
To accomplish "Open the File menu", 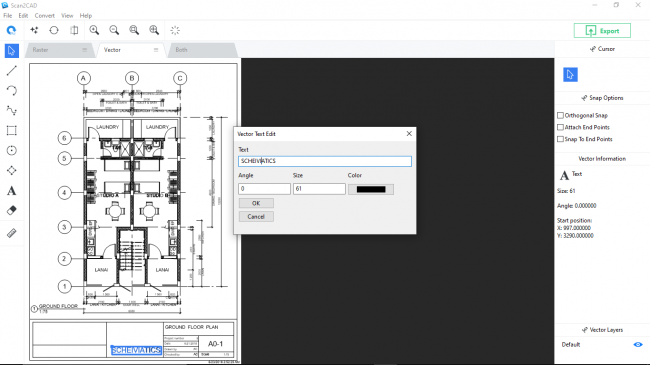I will (7, 16).
